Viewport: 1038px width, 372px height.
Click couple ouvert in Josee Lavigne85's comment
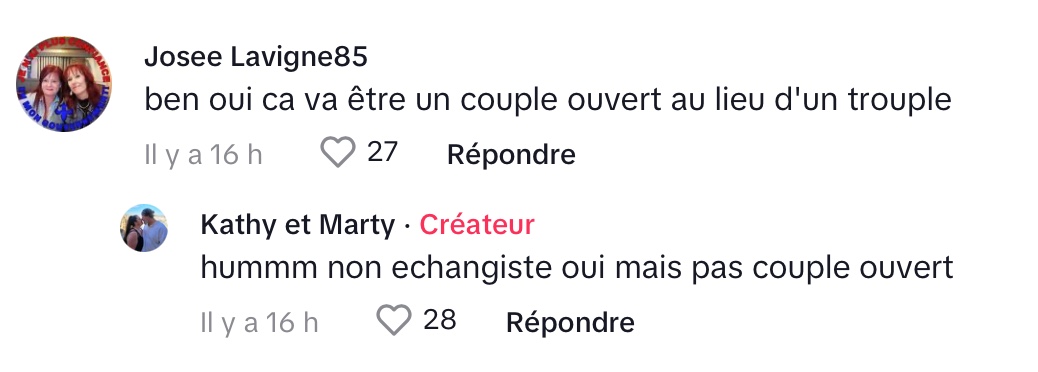(x=561, y=101)
